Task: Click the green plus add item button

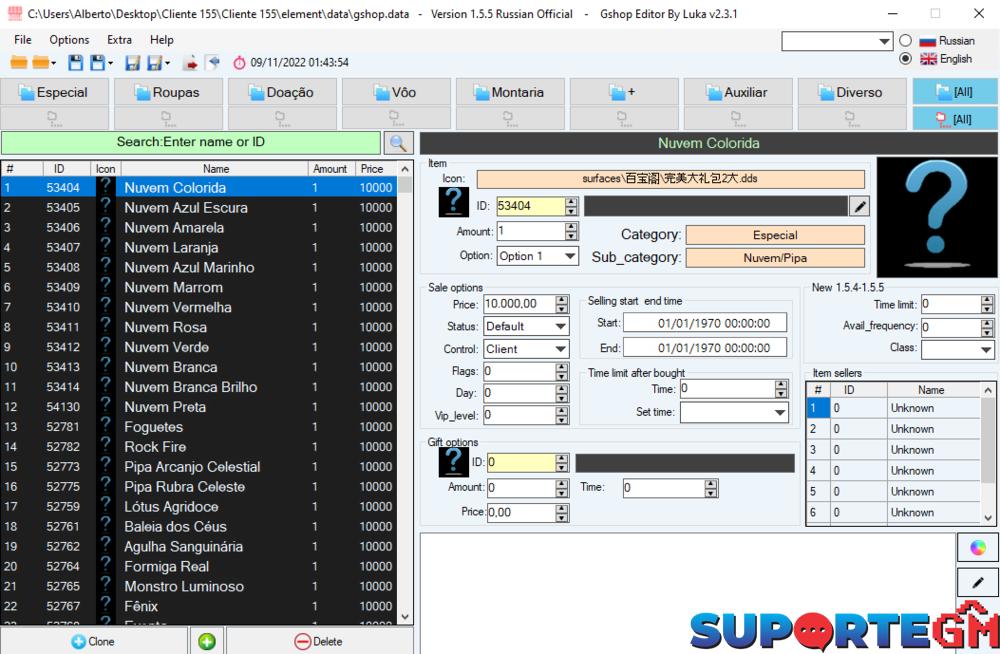Action: 207,641
